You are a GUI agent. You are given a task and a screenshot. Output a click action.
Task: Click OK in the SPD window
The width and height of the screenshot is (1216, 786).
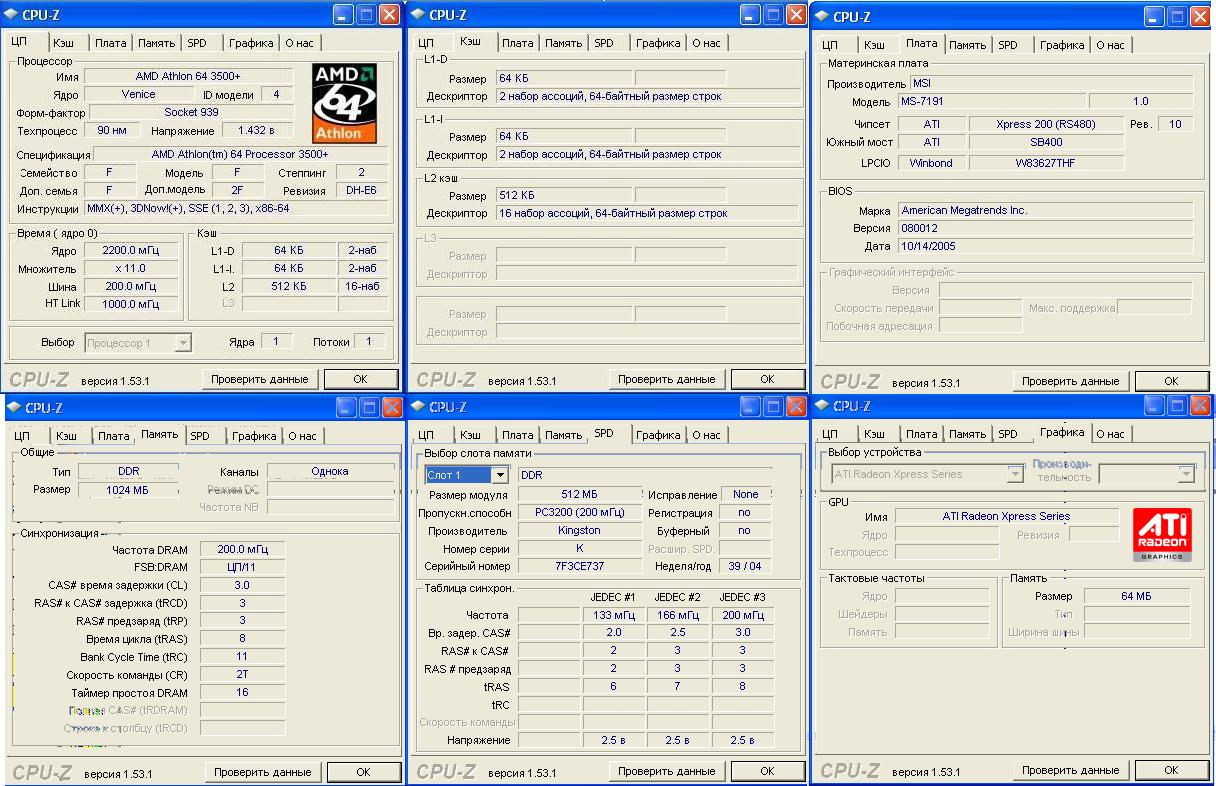pos(767,771)
